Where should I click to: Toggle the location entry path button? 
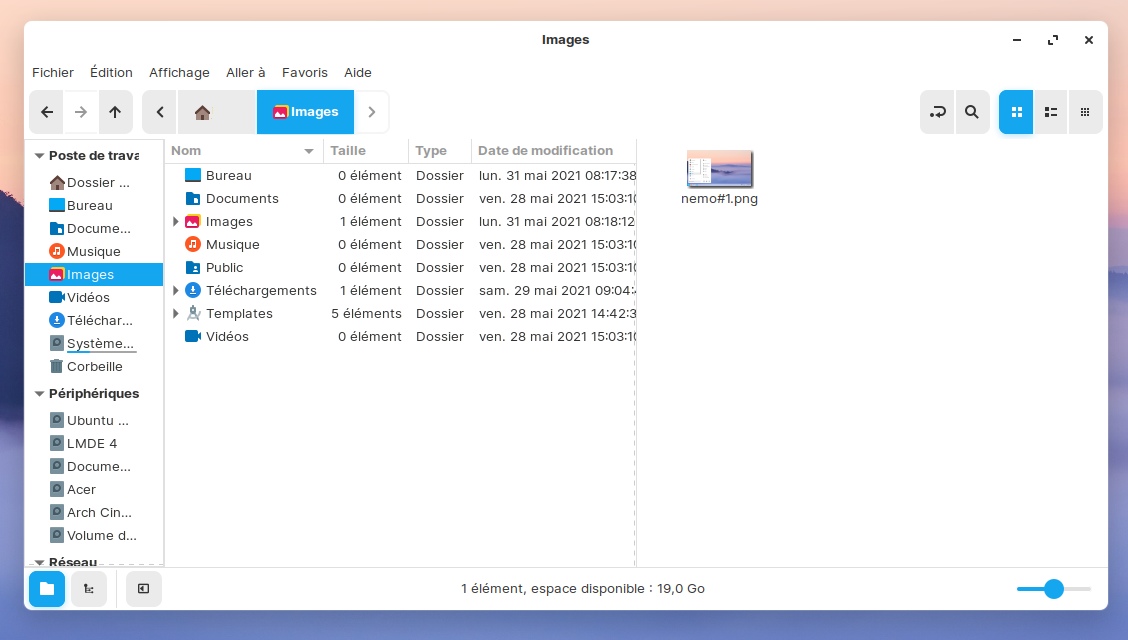pyautogui.click(x=938, y=112)
